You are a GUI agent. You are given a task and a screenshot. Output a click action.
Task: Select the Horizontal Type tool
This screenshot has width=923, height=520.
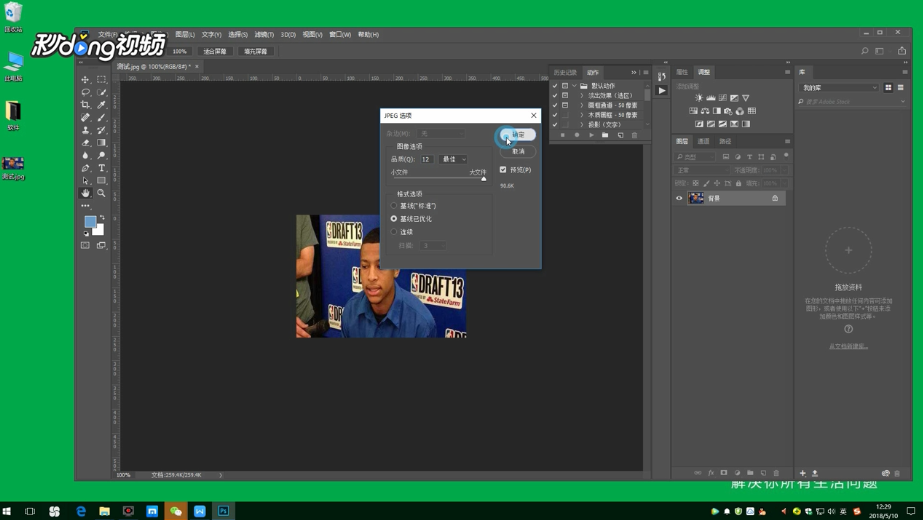(x=101, y=168)
